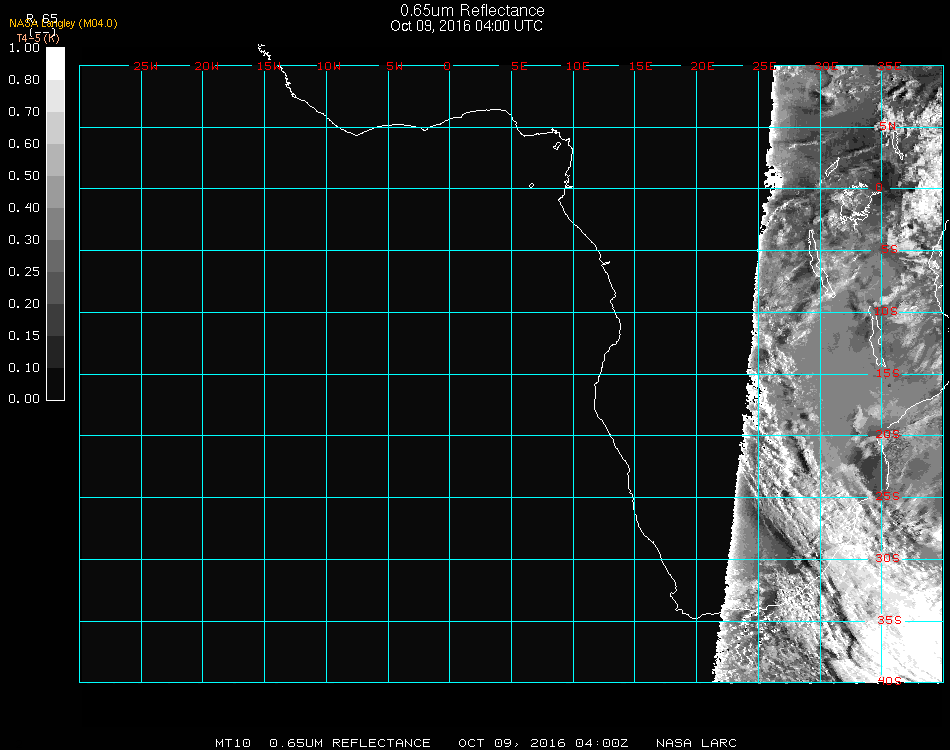
Task: Select the "Oct 09, 2016 04:00 UTC" date line
Action: [466, 25]
